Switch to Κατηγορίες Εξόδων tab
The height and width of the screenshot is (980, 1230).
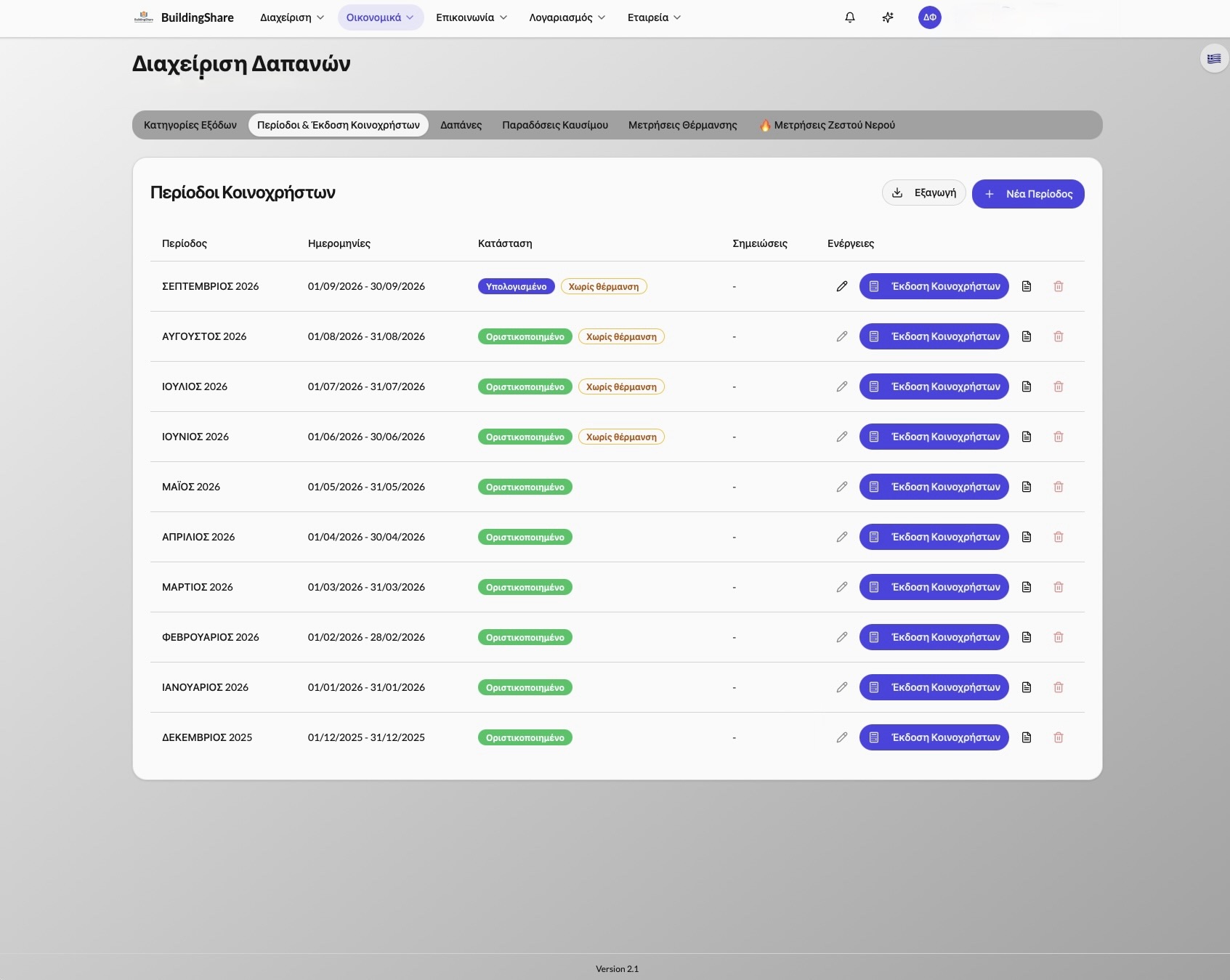(190, 125)
